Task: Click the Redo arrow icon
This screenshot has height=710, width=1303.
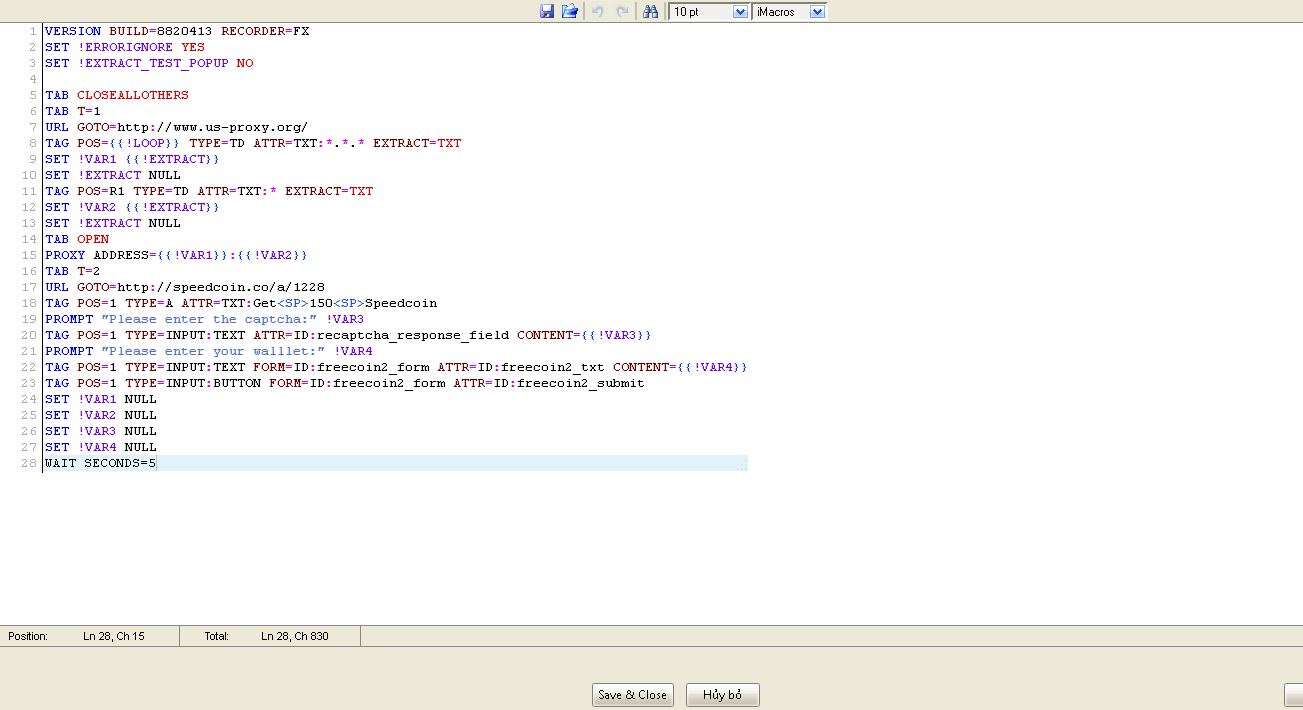Action: pos(622,11)
